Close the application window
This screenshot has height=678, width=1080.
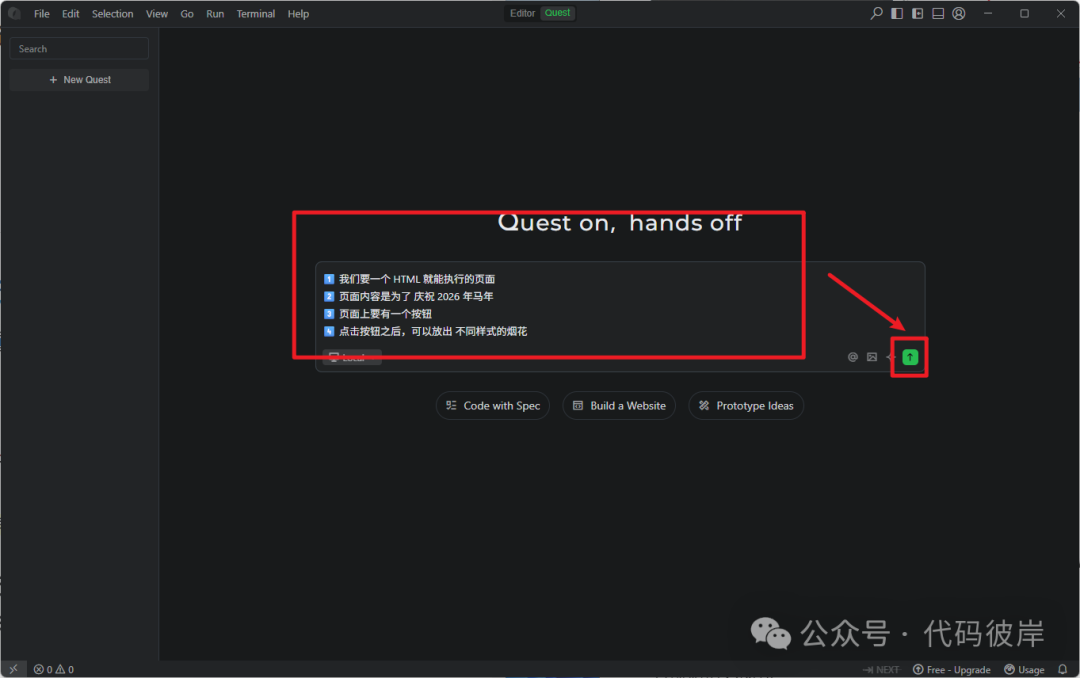click(1061, 13)
